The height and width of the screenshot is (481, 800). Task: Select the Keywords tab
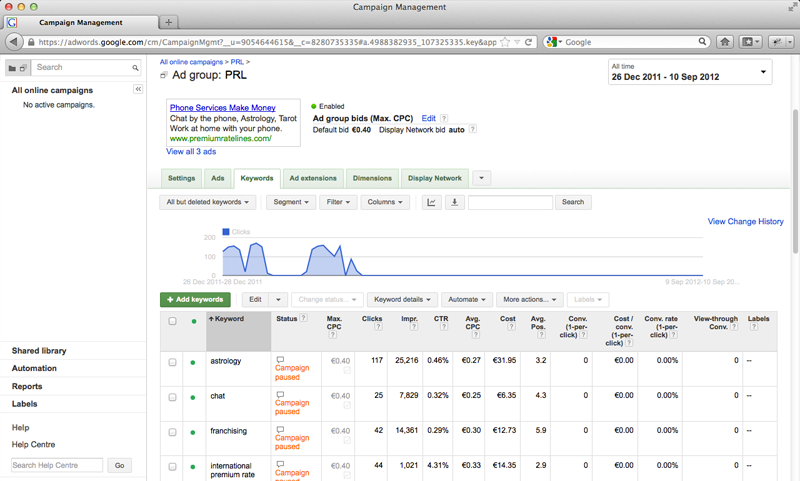click(x=257, y=178)
